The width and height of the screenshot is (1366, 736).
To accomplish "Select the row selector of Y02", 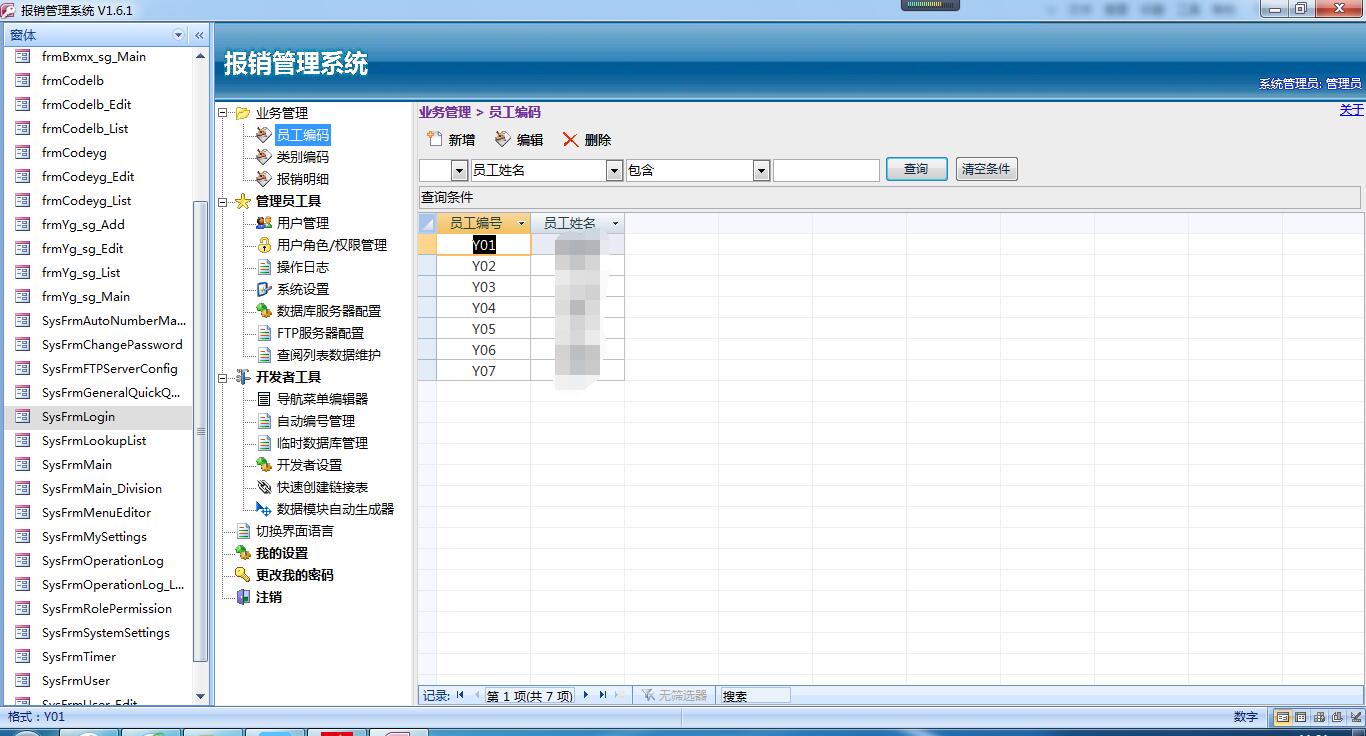I will pos(427,266).
